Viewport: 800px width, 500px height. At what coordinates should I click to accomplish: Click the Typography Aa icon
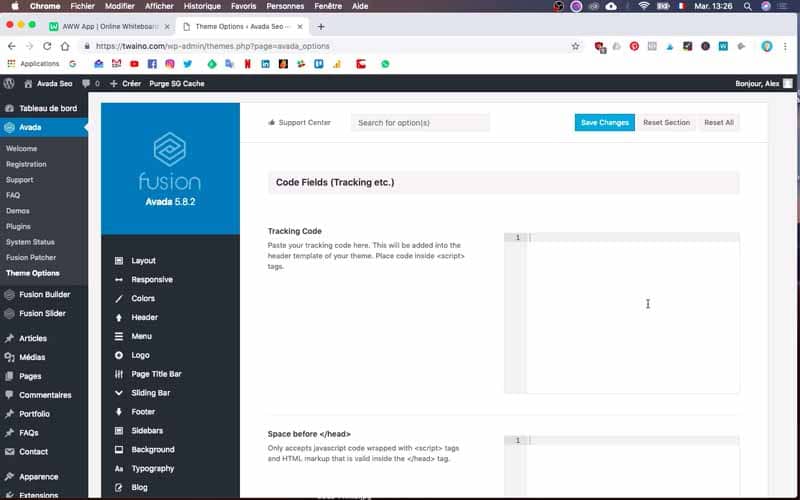(119, 468)
